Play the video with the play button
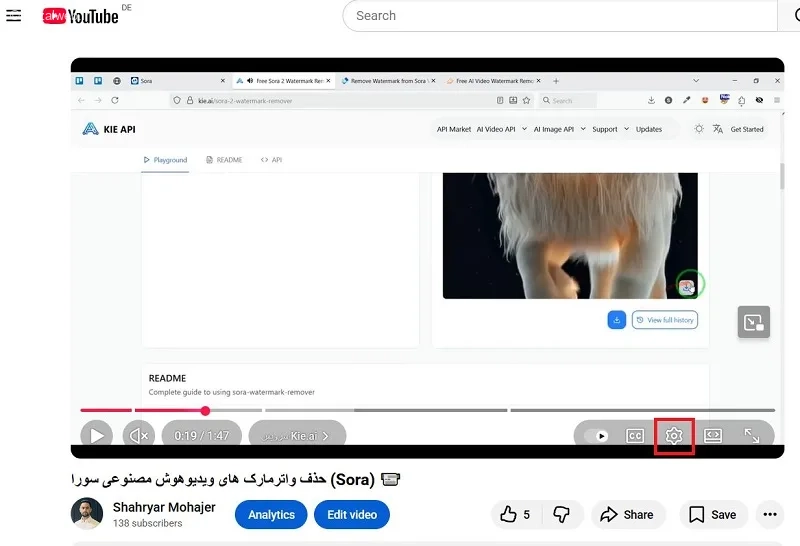The width and height of the screenshot is (800, 546). tap(96, 435)
